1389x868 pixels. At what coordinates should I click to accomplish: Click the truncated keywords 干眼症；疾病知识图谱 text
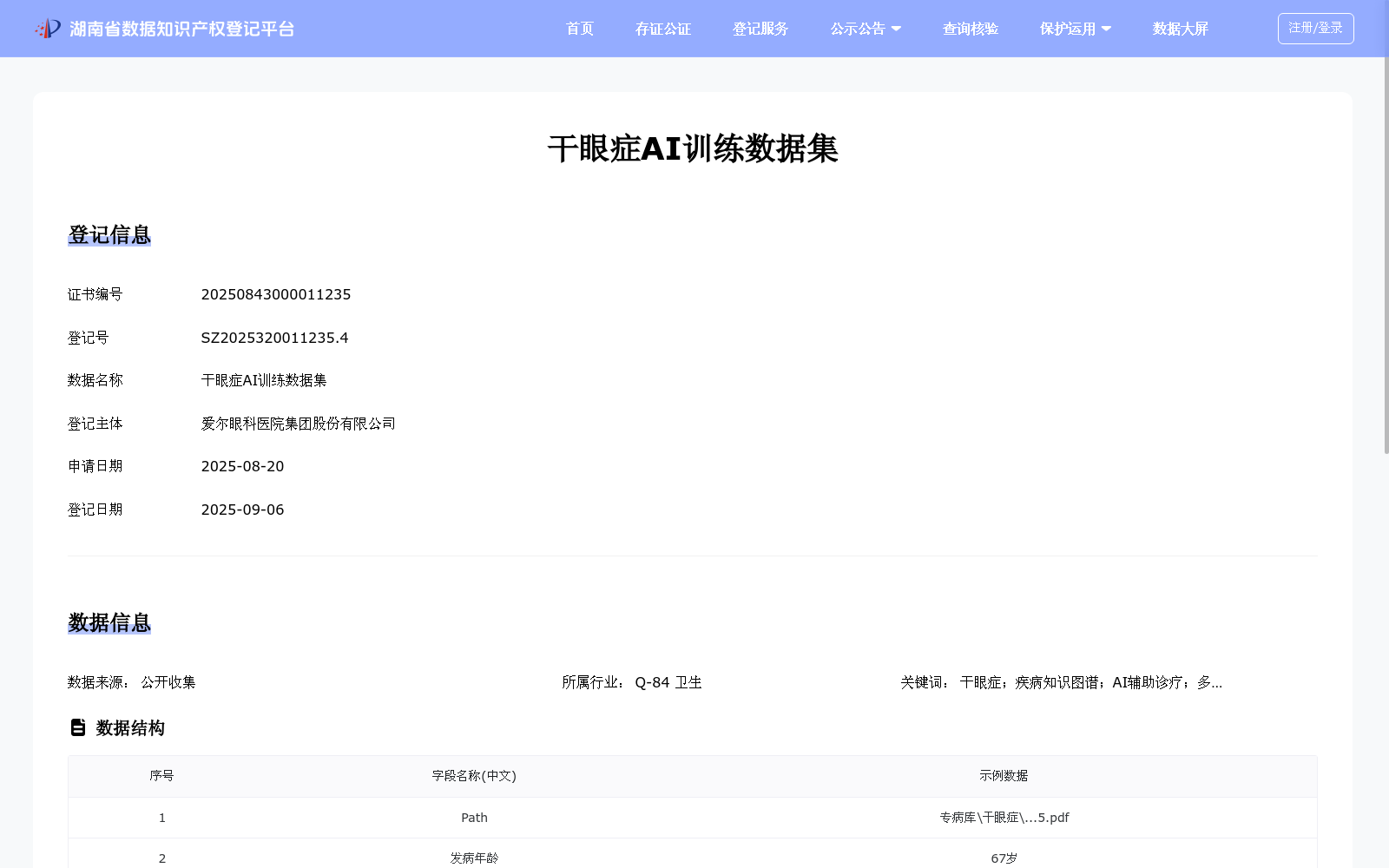point(1091,682)
